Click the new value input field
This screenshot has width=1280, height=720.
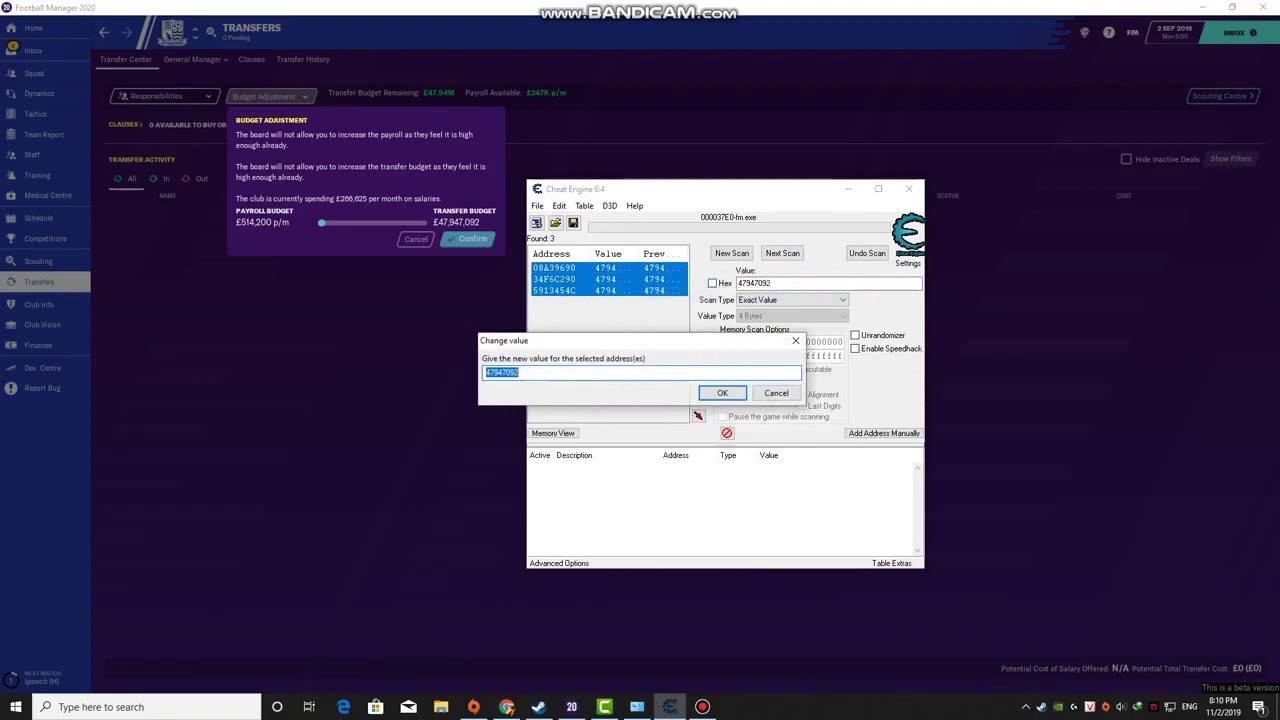(x=642, y=372)
